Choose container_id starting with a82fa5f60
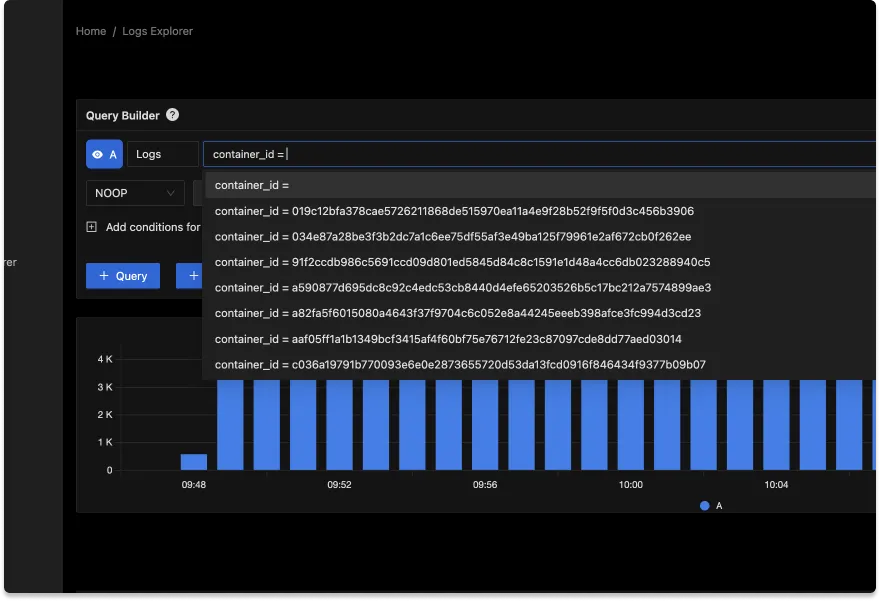Viewport: 880px width, 601px height. coord(540,313)
